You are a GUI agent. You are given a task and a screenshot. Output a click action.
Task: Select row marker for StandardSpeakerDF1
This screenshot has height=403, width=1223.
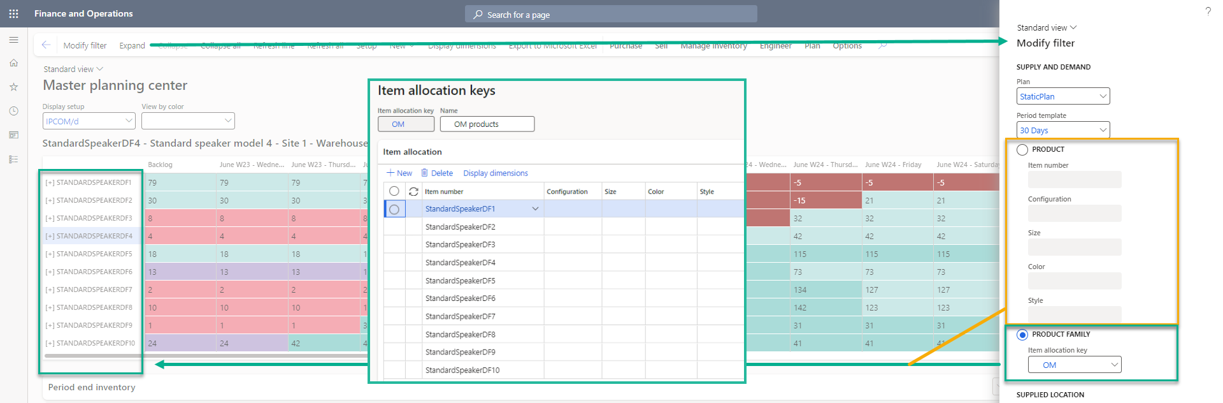pyautogui.click(x=394, y=209)
